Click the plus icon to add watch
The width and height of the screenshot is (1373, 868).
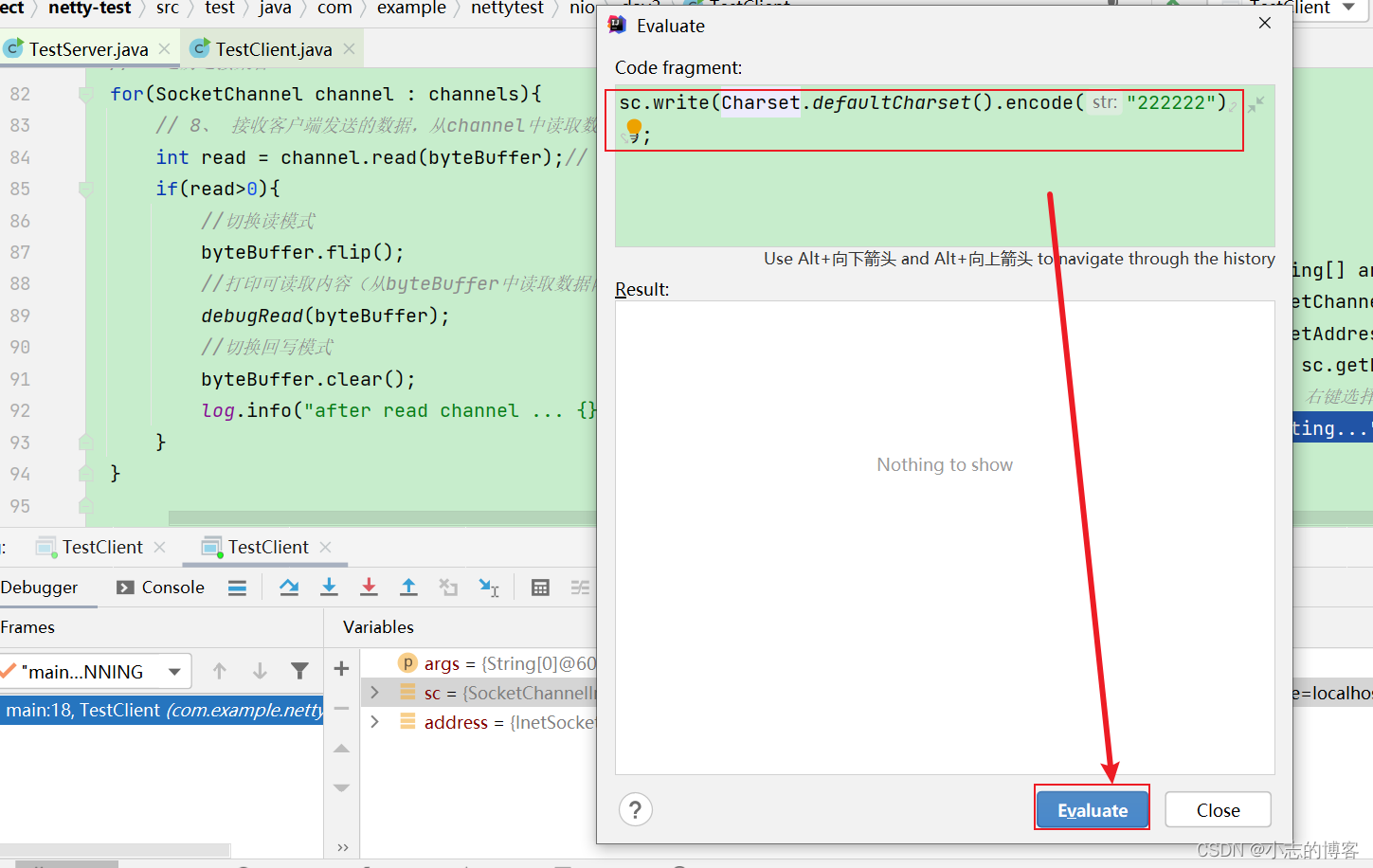[342, 668]
